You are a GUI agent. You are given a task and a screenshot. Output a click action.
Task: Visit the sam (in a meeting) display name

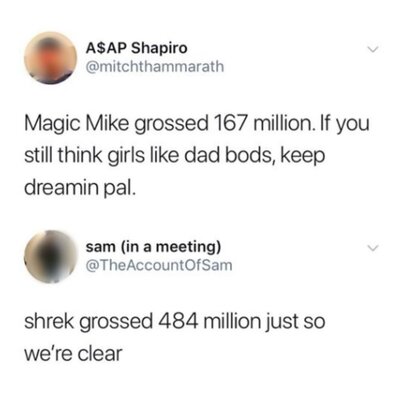153,247
